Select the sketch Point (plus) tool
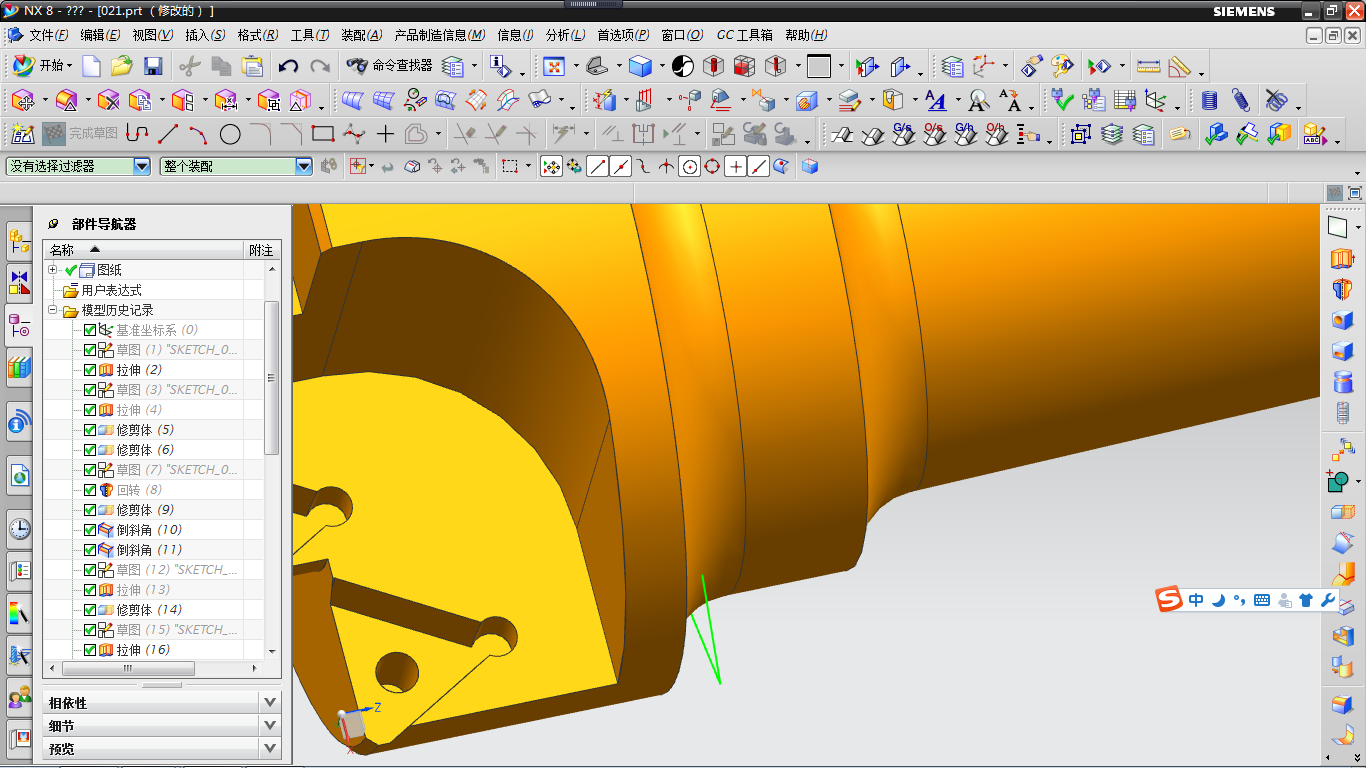 (x=385, y=133)
